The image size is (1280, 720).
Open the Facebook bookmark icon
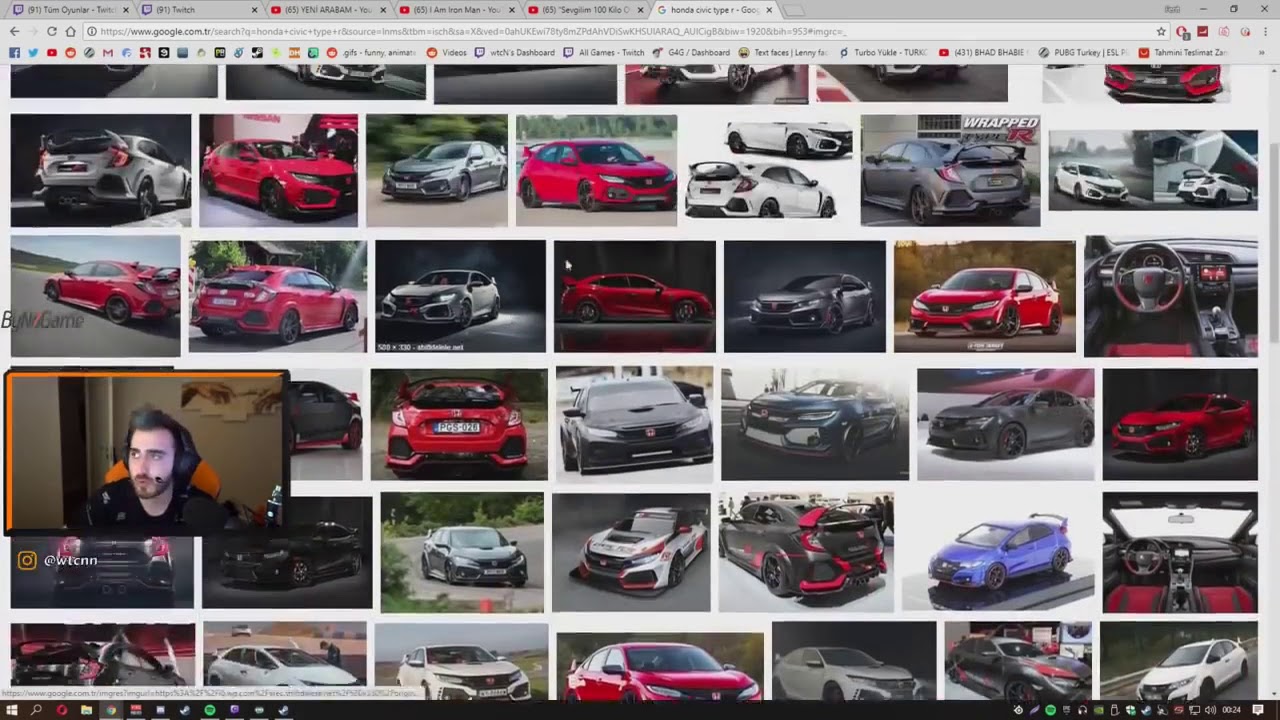tap(14, 52)
